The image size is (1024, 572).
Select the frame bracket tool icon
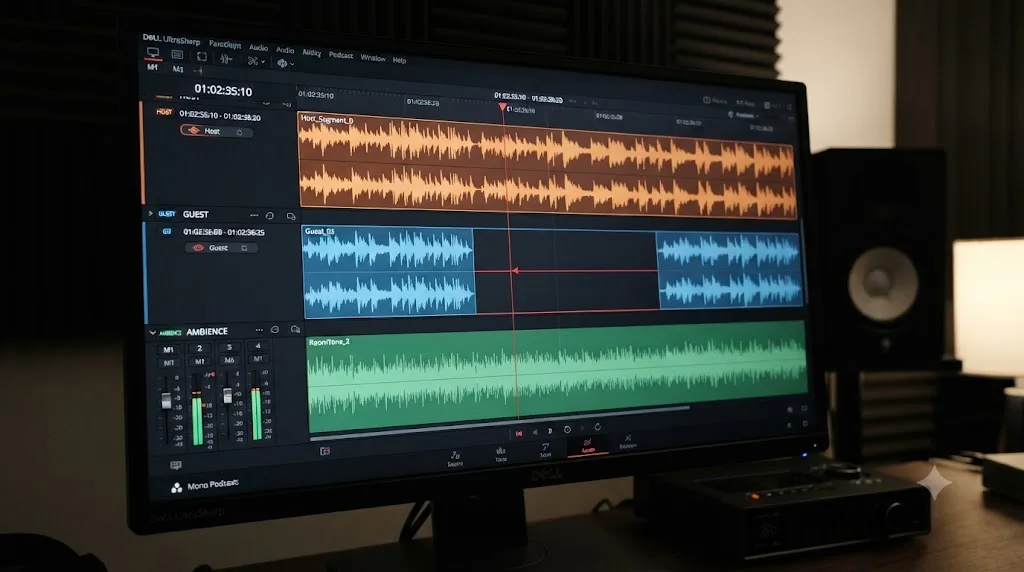tap(201, 57)
